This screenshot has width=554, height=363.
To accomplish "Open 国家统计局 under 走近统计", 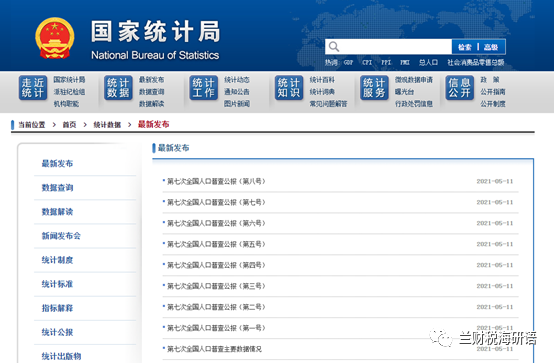I will click(x=69, y=80).
